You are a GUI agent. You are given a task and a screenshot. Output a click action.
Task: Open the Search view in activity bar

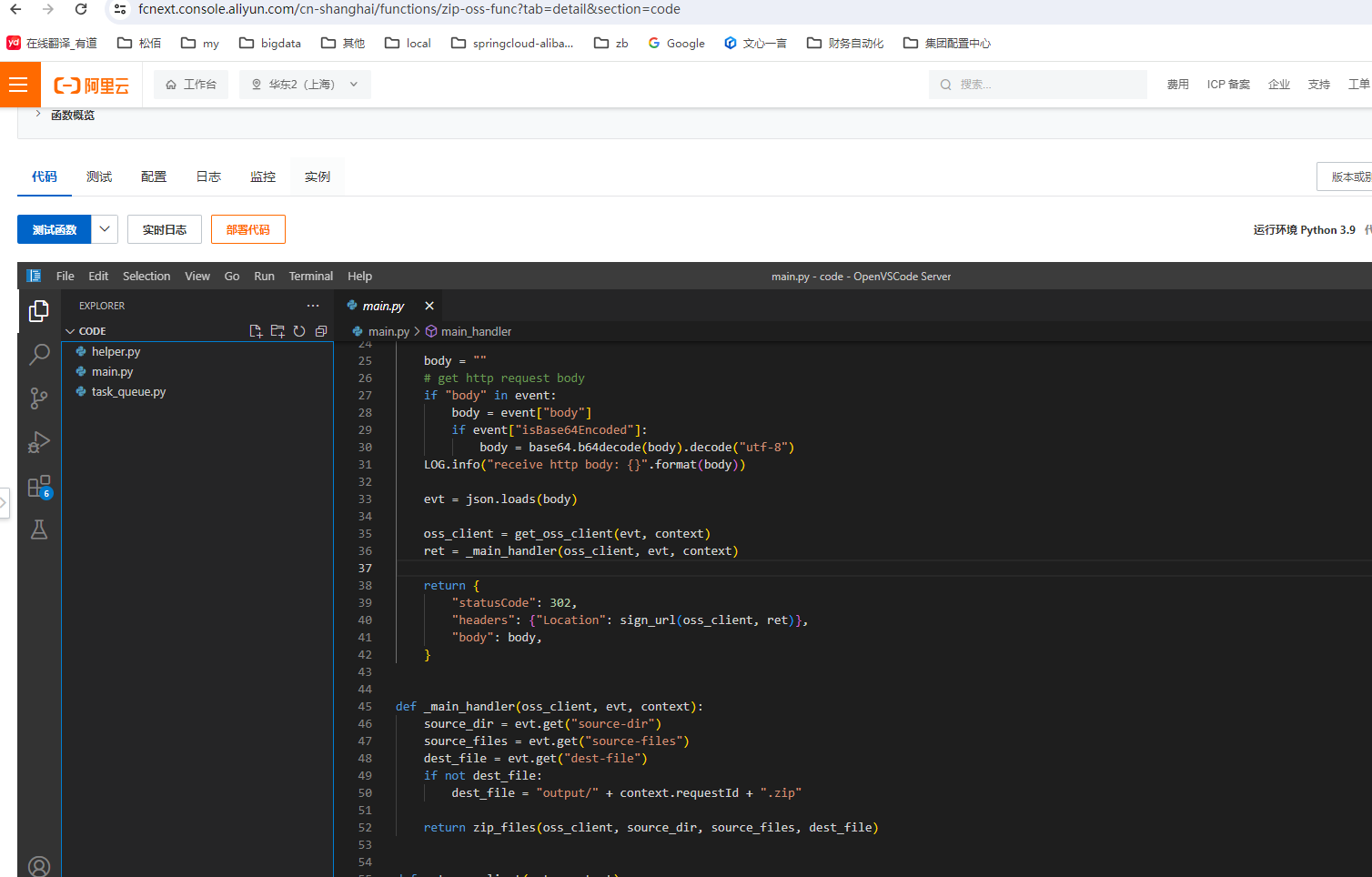(x=39, y=354)
